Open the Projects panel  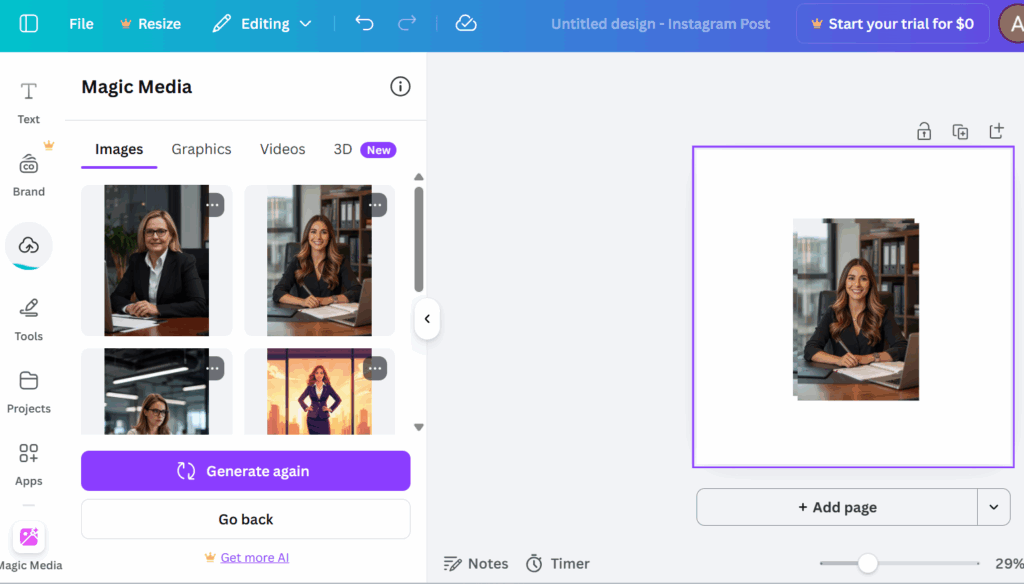[28, 390]
